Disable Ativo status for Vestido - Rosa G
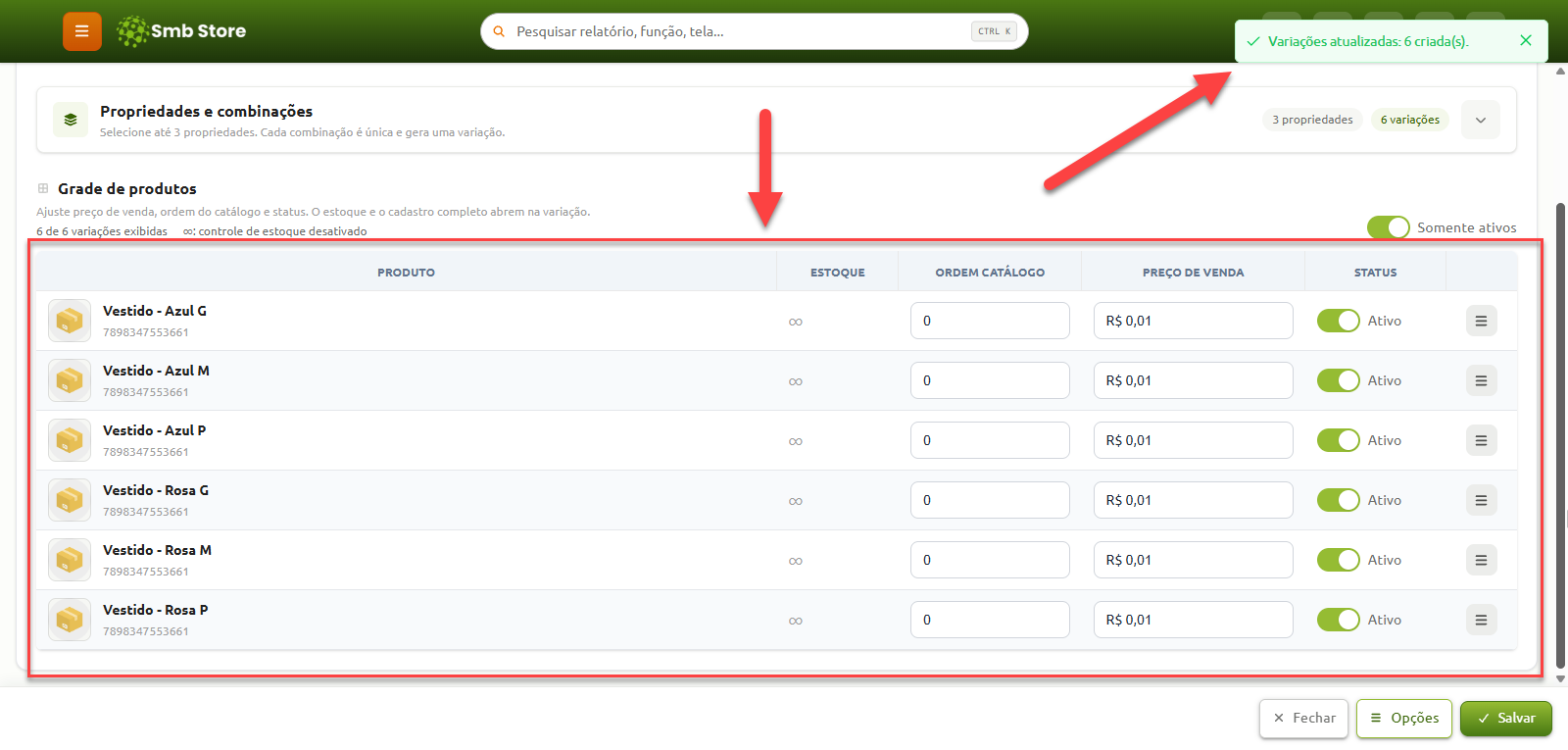The width and height of the screenshot is (1568, 750). pyautogui.click(x=1339, y=500)
